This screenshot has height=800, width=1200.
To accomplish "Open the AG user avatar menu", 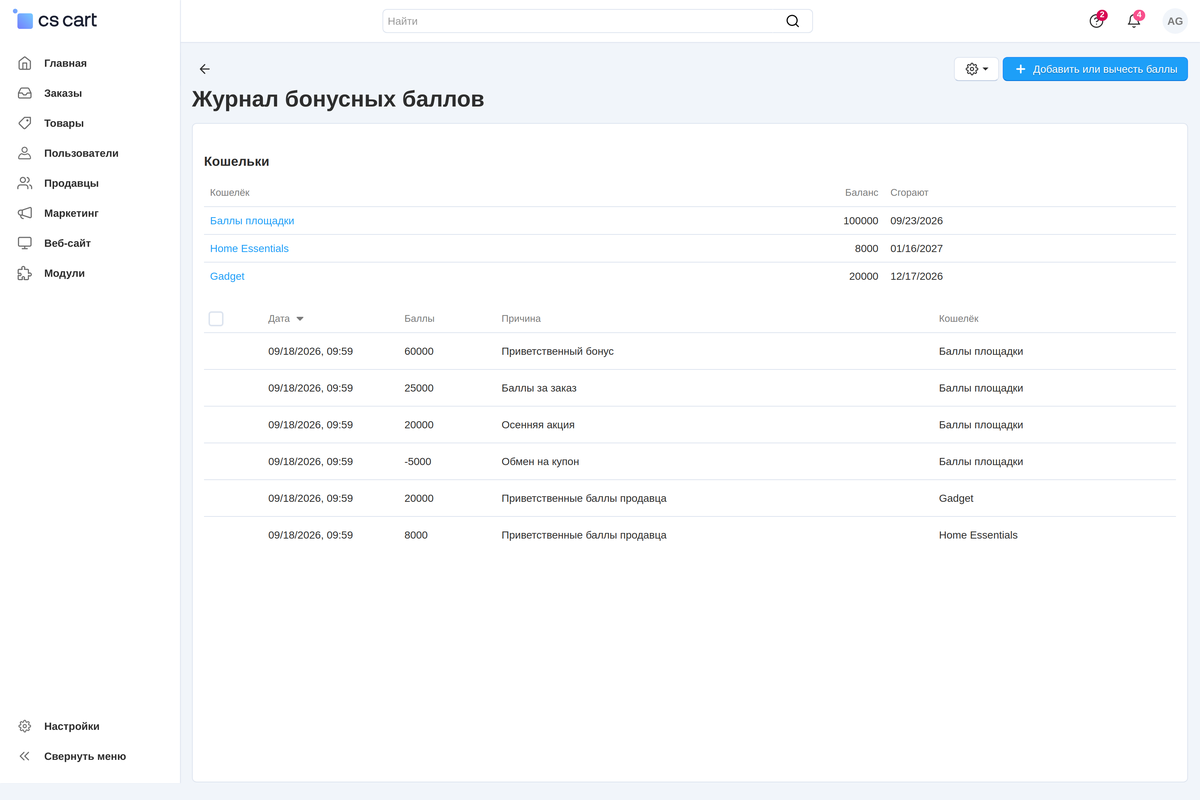I will pyautogui.click(x=1175, y=21).
